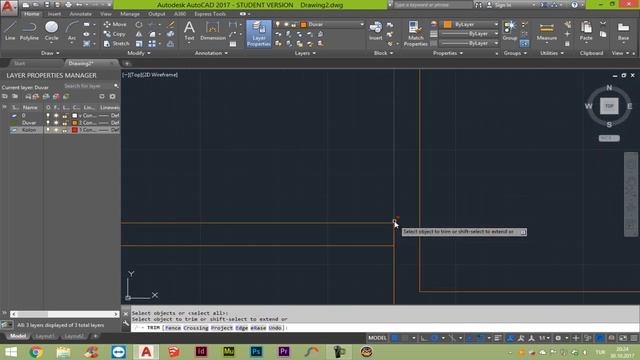The image size is (640, 360).
Task: Click the Undo option in TRIM command
Action: pyautogui.click(x=275, y=328)
